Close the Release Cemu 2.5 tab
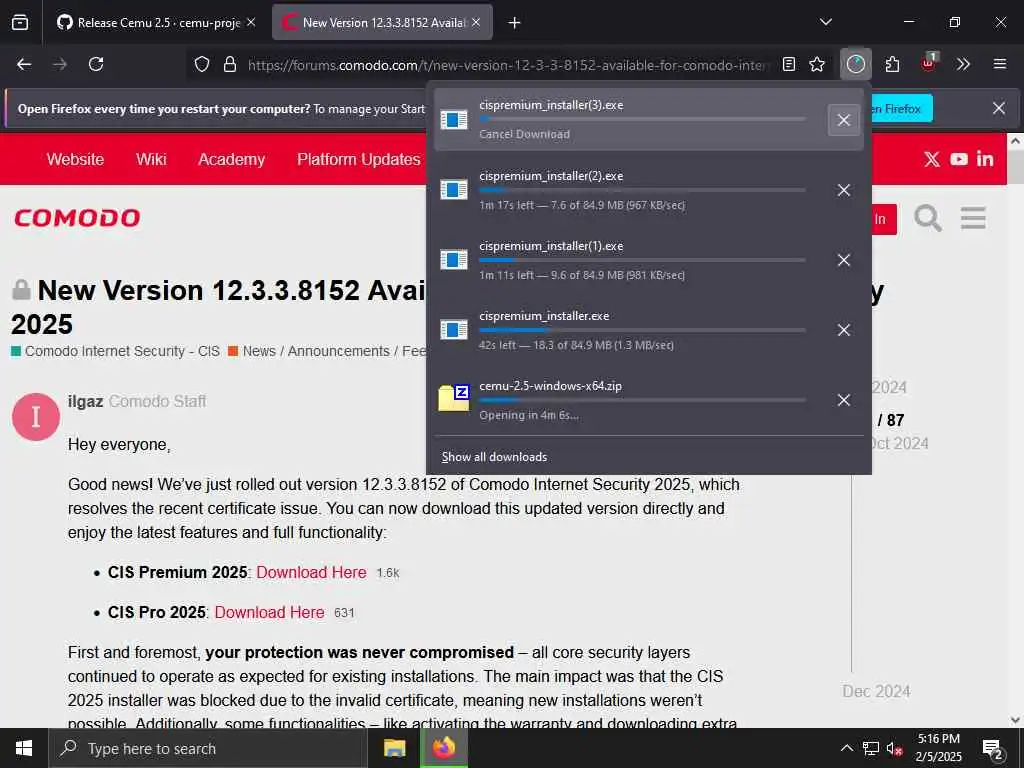This screenshot has height=768, width=1024. point(251,22)
